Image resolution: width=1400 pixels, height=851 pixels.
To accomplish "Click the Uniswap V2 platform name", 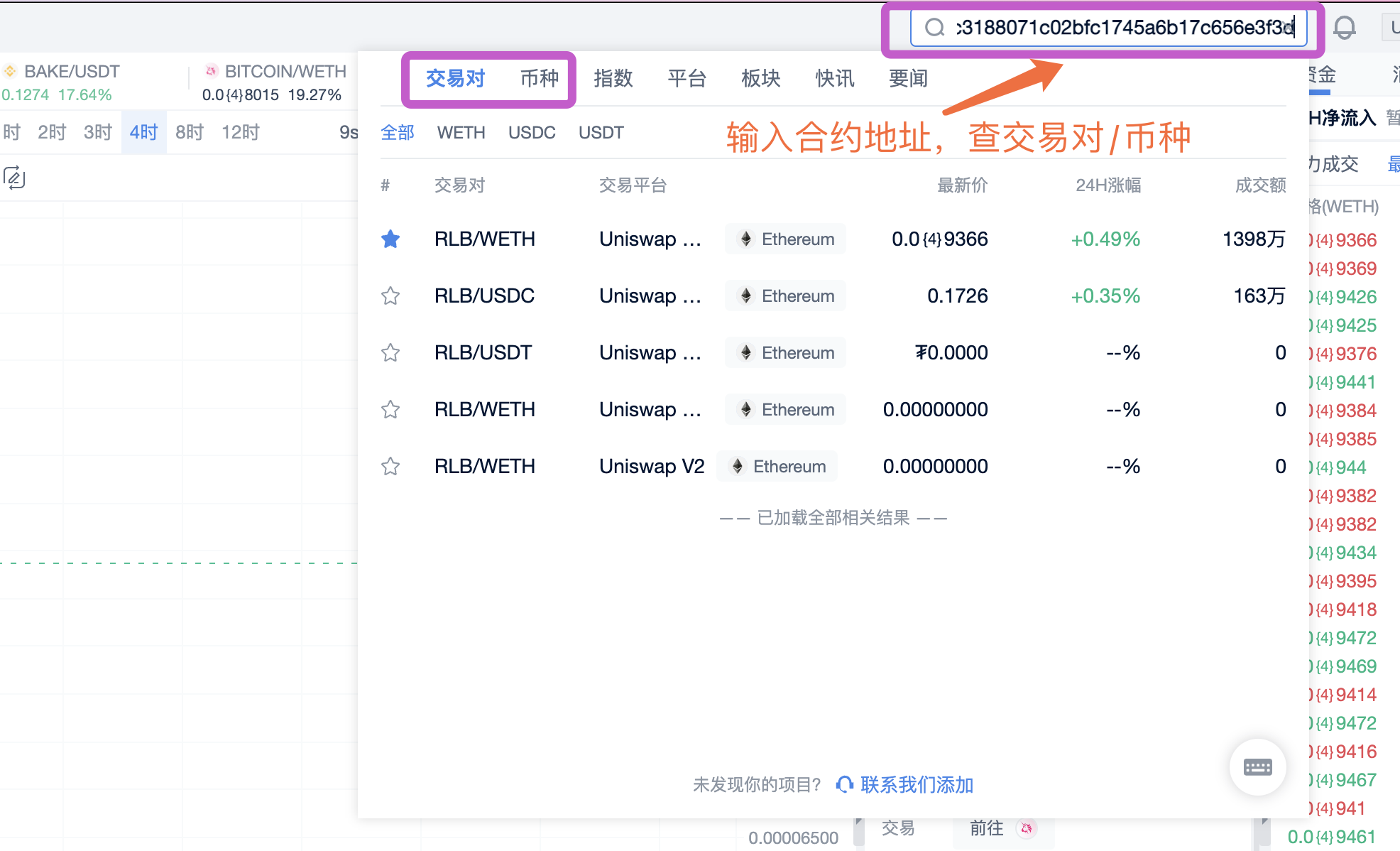I will click(x=652, y=466).
